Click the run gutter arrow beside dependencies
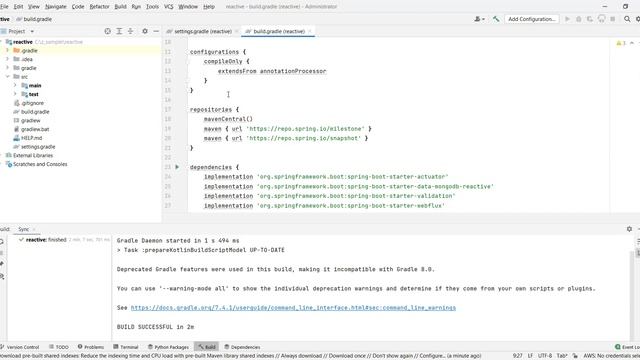The width and height of the screenshot is (640, 360). (177, 167)
